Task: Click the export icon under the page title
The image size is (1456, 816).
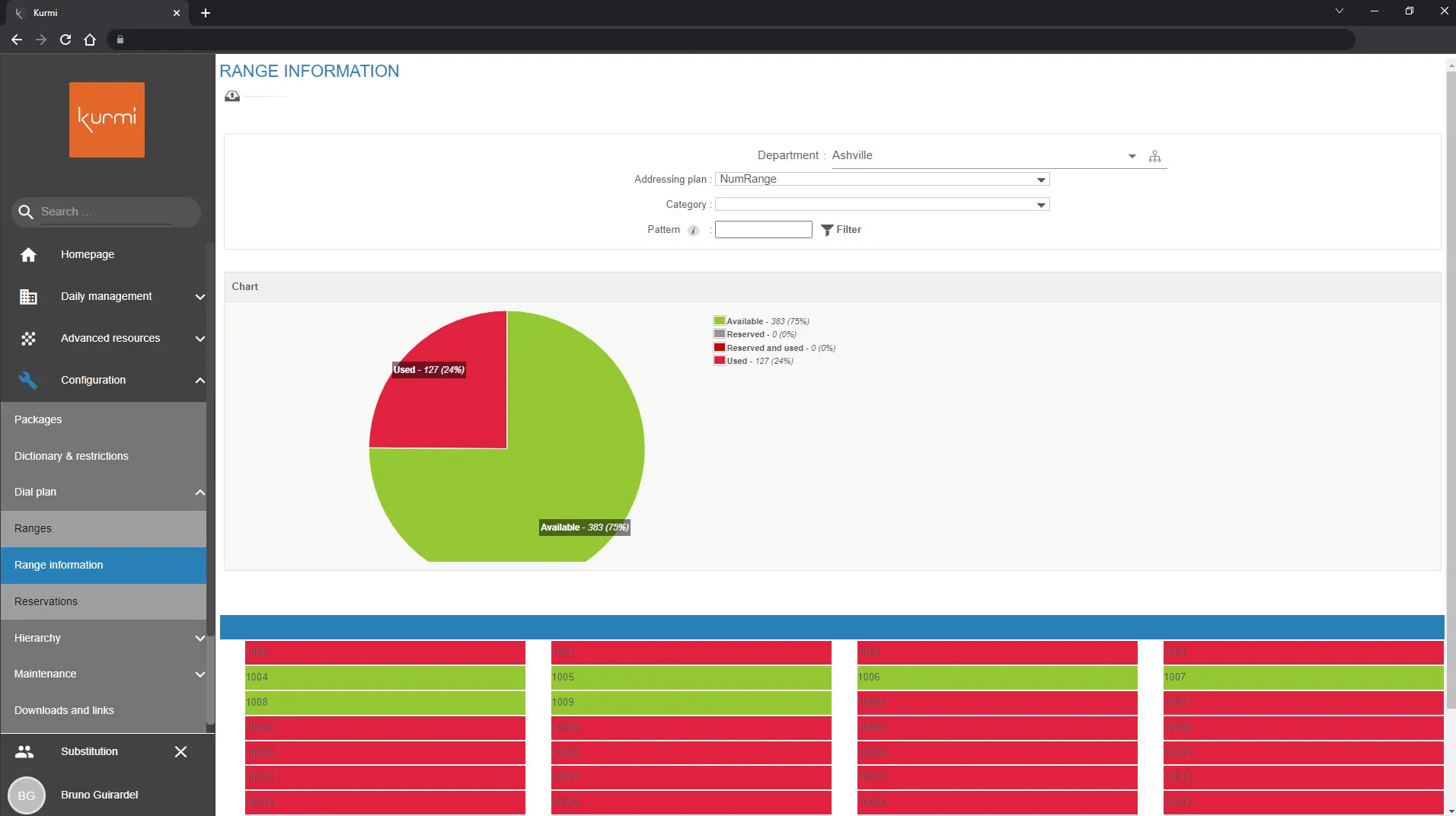Action: click(232, 96)
